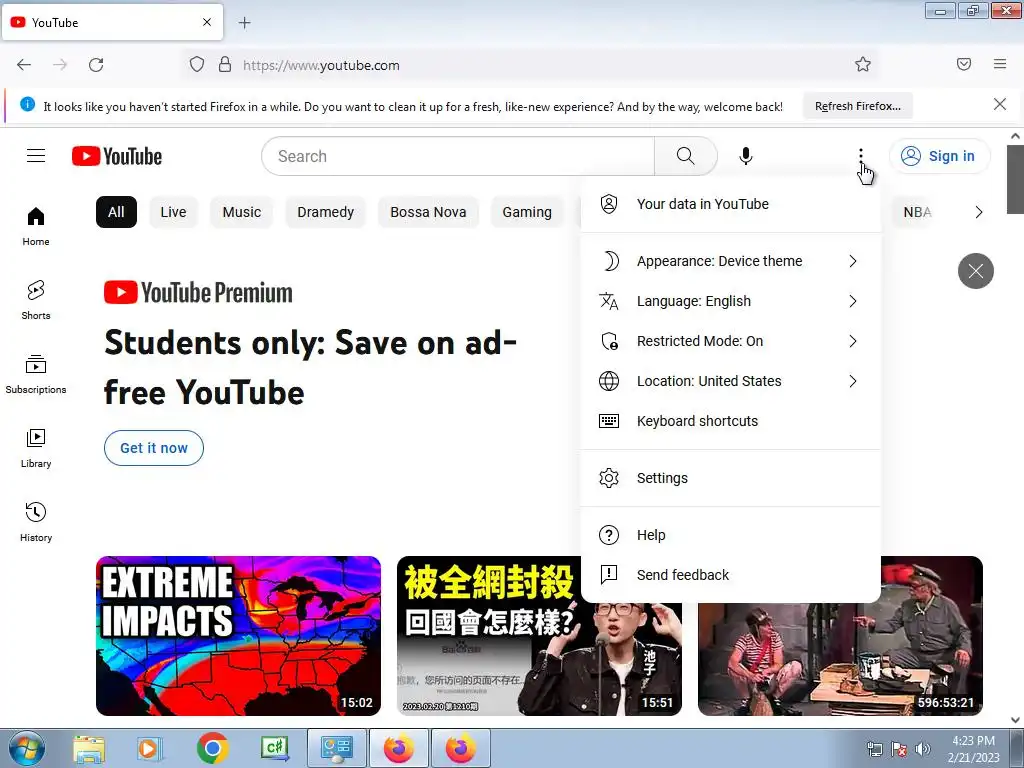Viewport: 1024px width, 768px height.
Task: Click the Sign in button
Action: pyautogui.click(x=939, y=156)
